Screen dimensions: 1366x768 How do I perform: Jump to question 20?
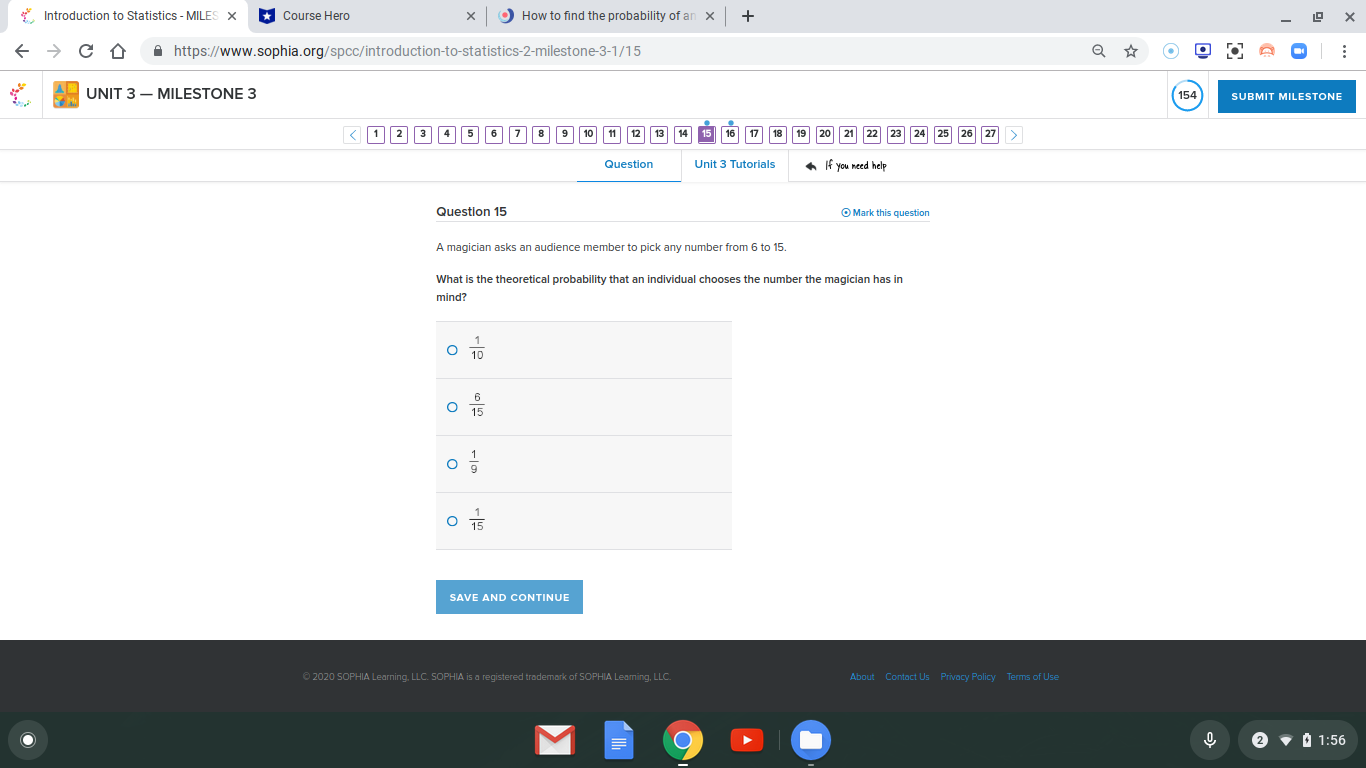[x=825, y=134]
